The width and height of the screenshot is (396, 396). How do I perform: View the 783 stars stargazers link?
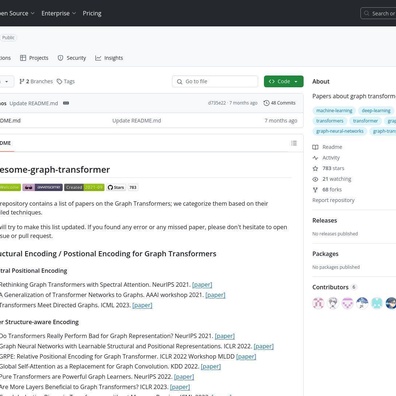pyautogui.click(x=333, y=168)
